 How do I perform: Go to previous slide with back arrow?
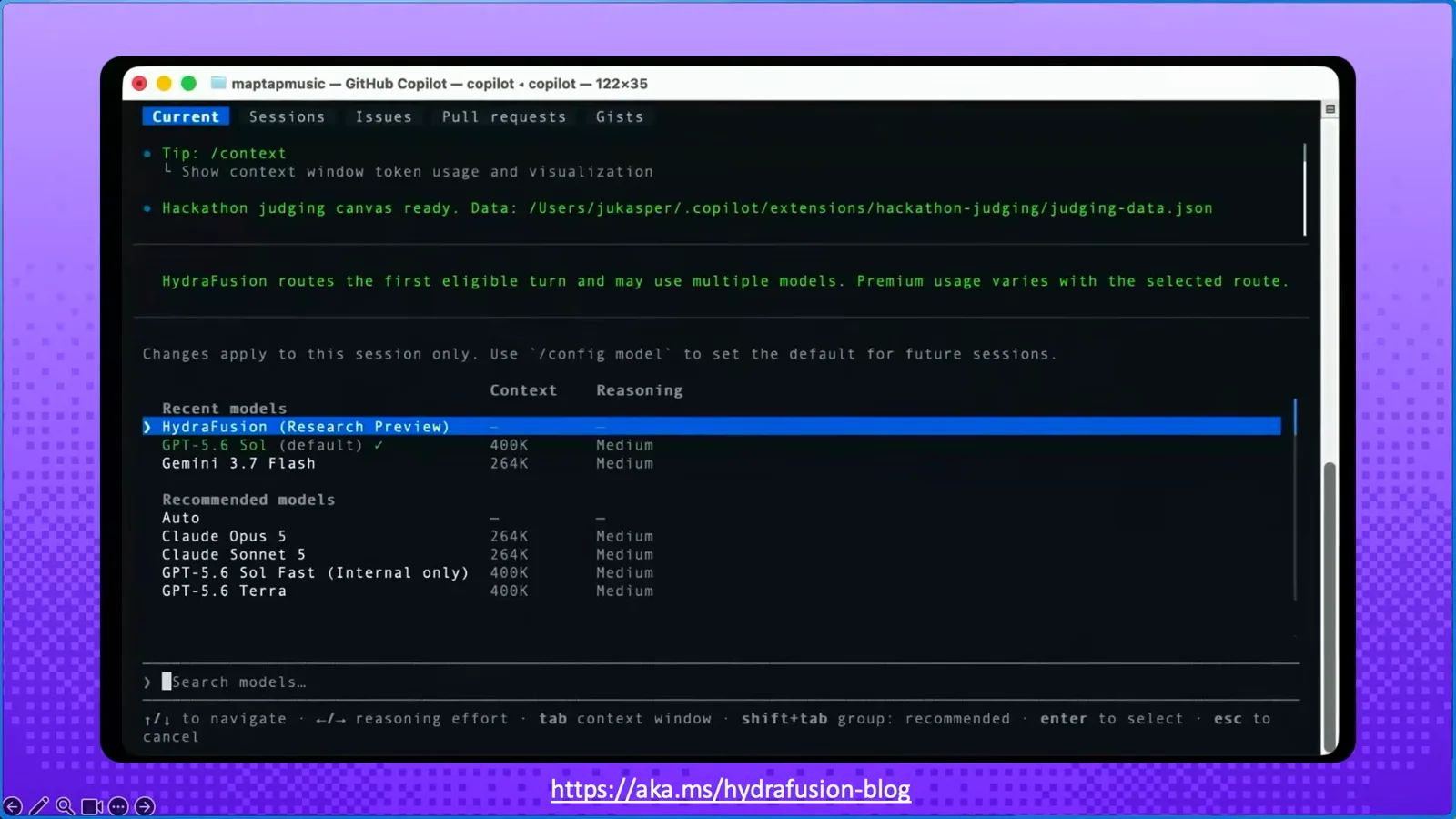tap(13, 806)
